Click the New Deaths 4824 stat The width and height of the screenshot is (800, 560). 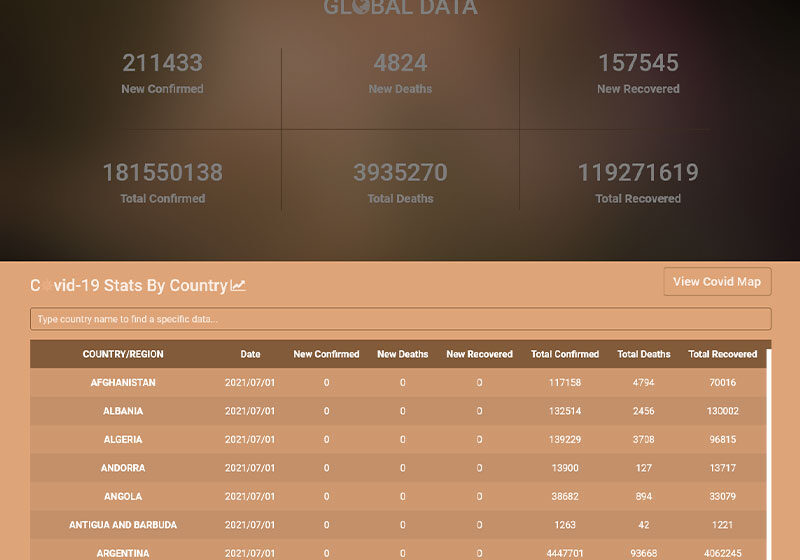point(400,63)
